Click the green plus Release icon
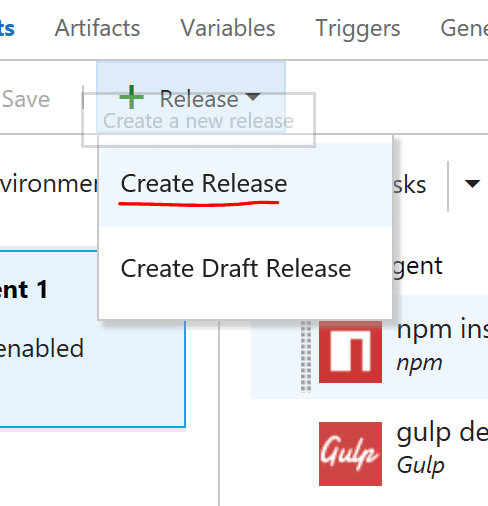The height and width of the screenshot is (506, 488). [131, 97]
